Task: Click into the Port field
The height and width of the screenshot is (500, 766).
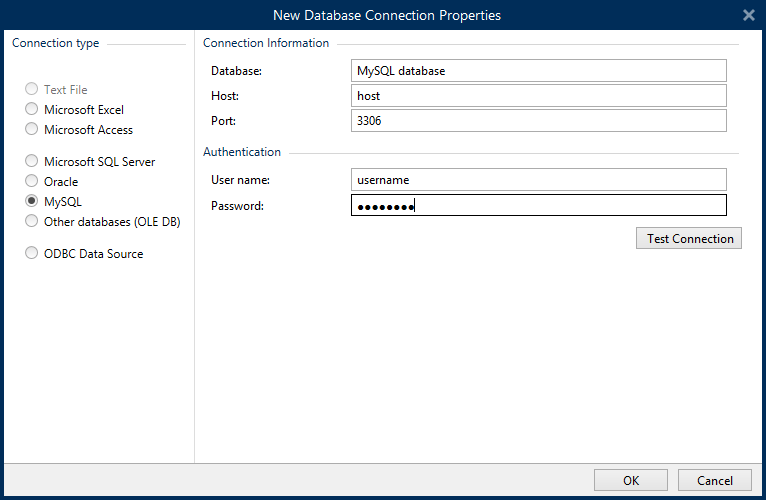Action: (x=538, y=120)
